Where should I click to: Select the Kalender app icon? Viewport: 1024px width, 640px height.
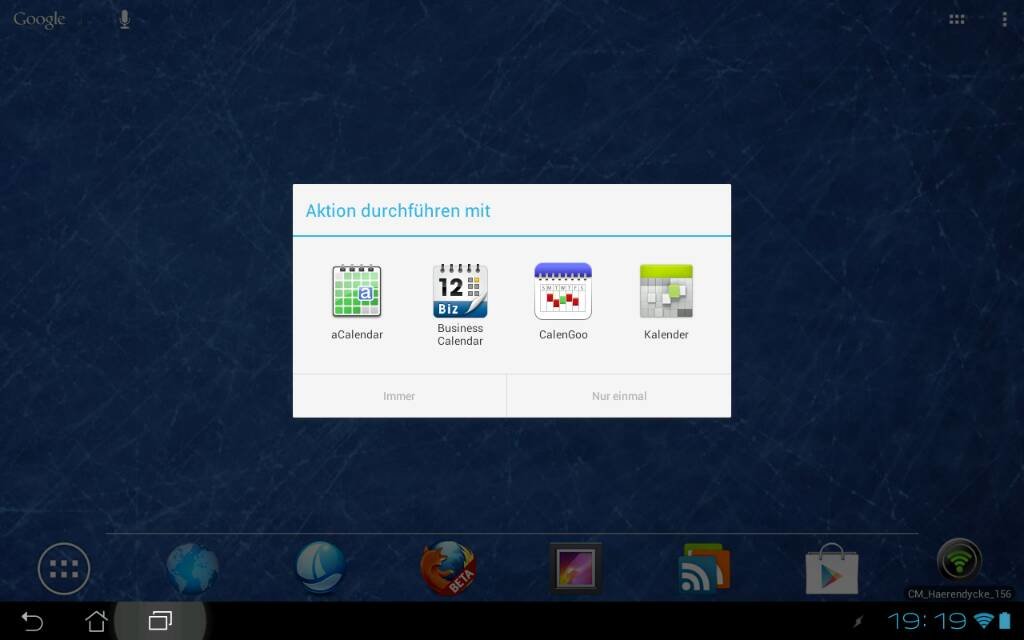click(x=666, y=302)
